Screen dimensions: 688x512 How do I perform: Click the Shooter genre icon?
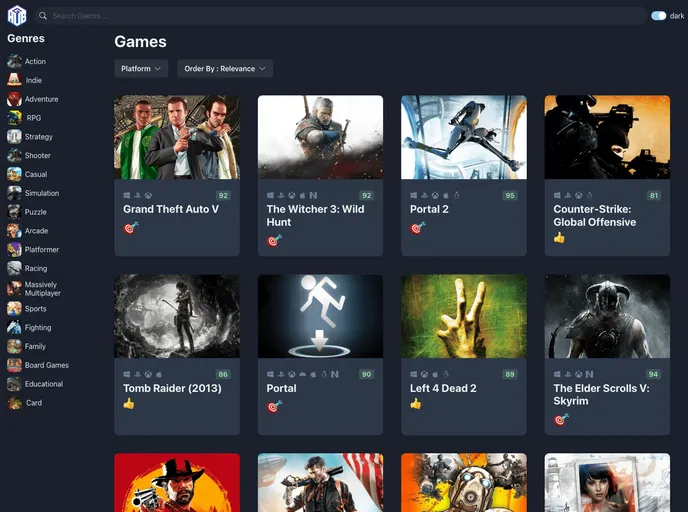[14, 155]
